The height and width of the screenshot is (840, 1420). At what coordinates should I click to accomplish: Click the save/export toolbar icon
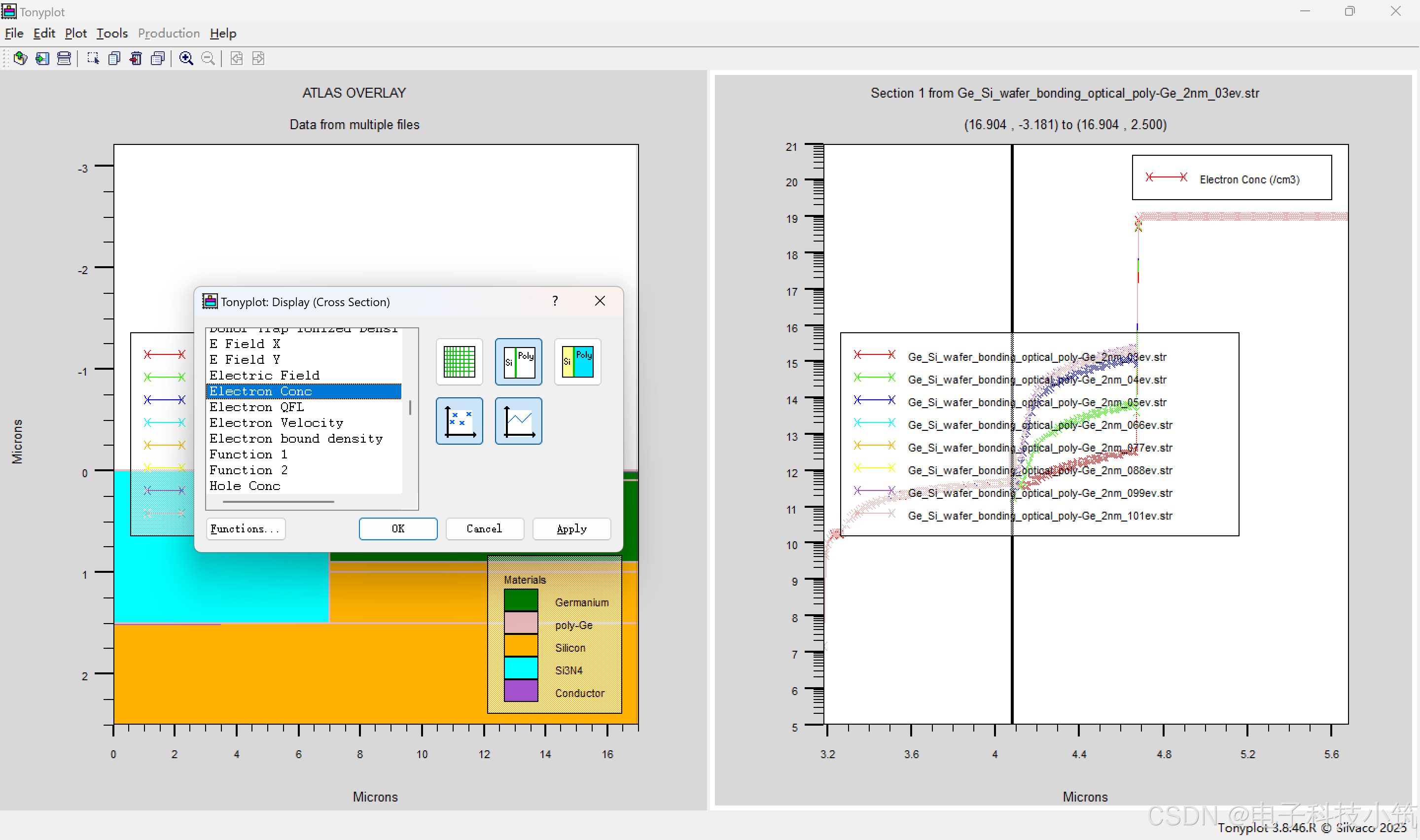42,58
